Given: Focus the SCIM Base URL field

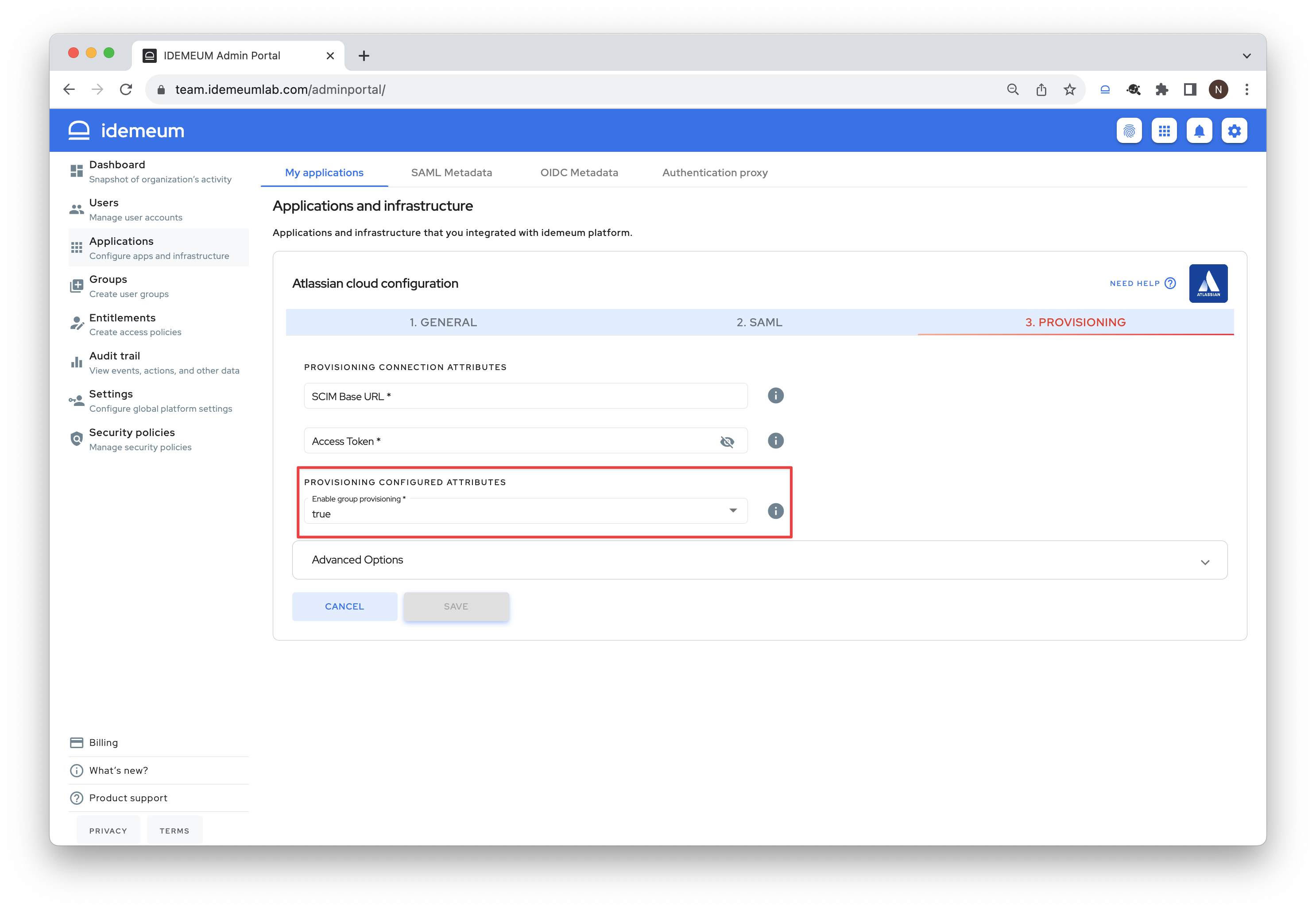Looking at the screenshot, I should coord(526,396).
